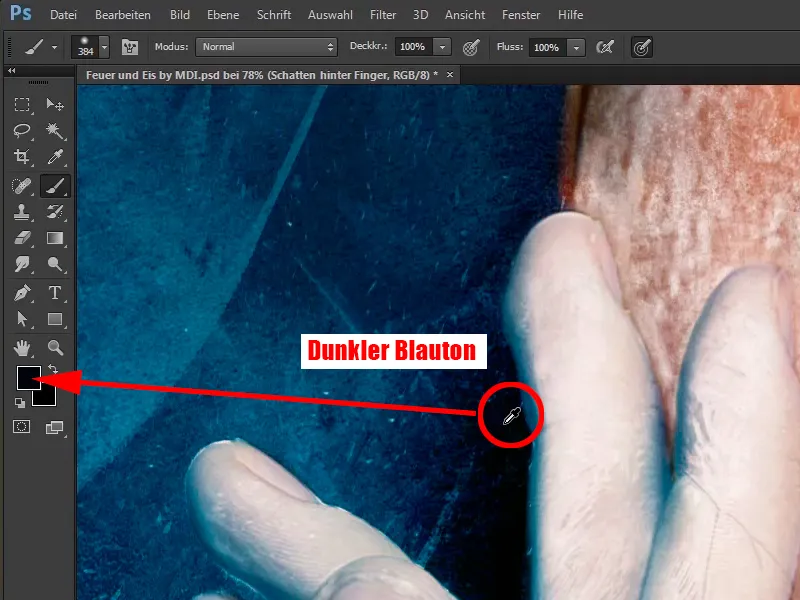Image resolution: width=800 pixels, height=600 pixels.
Task: Reset default foreground and background colors
Action: coord(20,403)
